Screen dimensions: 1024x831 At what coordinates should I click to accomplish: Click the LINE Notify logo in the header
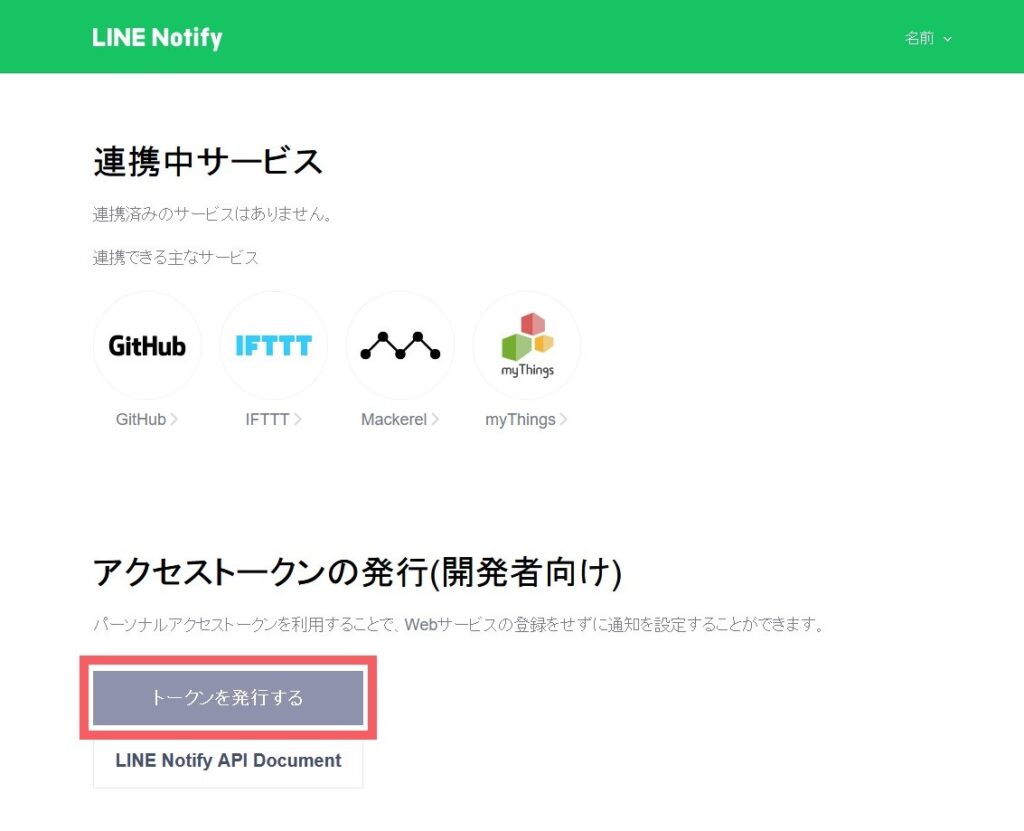pos(157,38)
